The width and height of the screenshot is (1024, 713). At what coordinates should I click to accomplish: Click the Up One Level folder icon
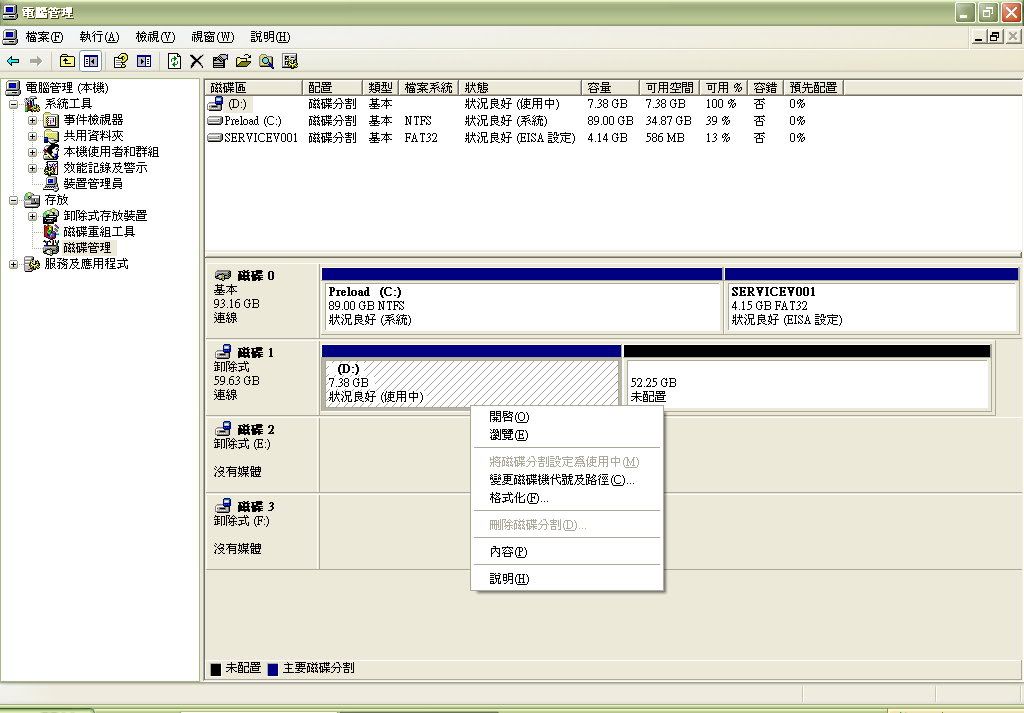click(67, 61)
